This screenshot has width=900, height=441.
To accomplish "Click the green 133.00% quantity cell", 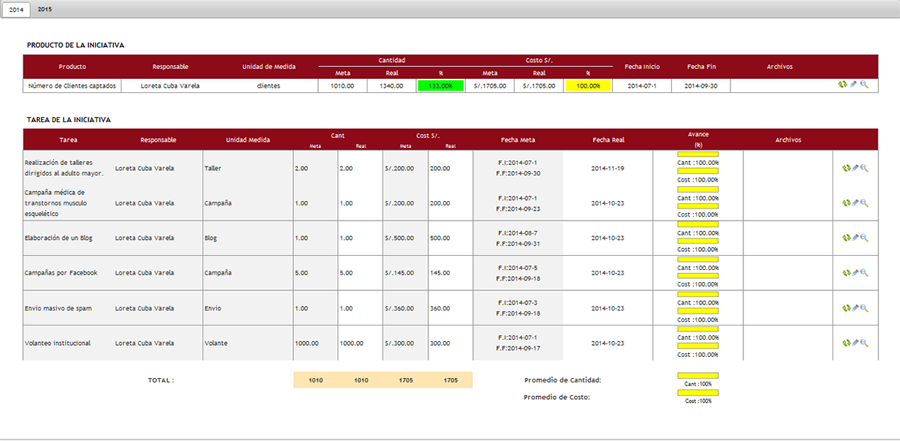I will point(440,86).
